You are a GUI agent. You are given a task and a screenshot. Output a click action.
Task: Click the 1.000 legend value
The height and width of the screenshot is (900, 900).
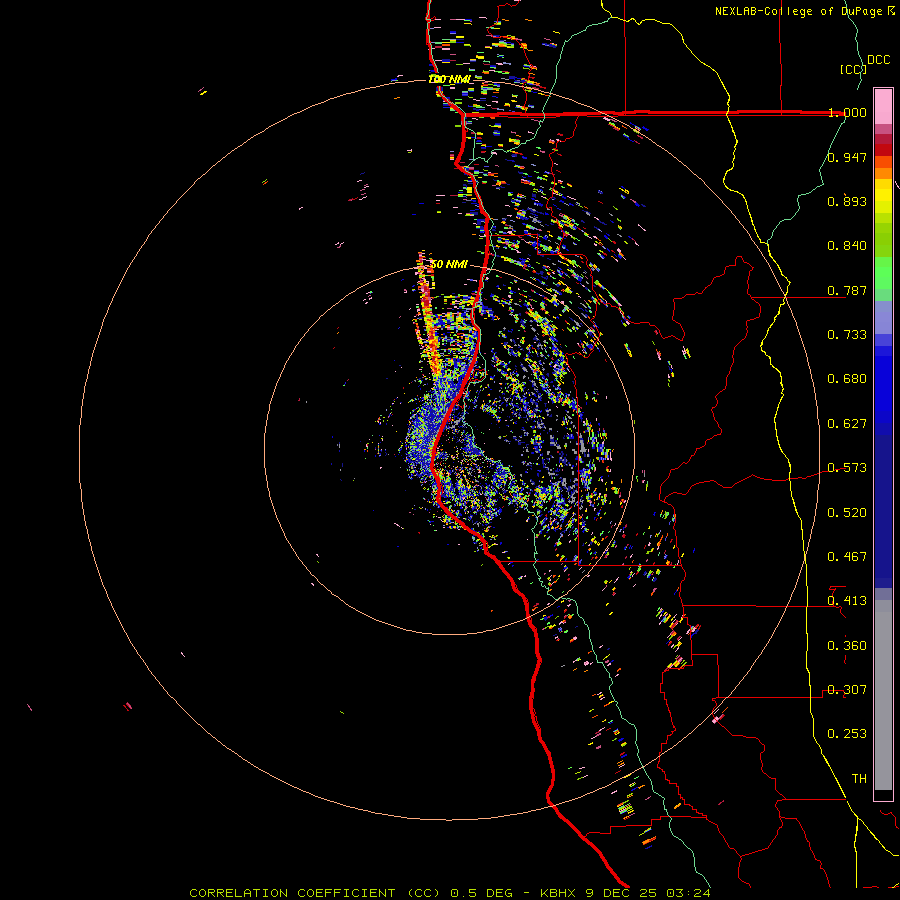[847, 112]
